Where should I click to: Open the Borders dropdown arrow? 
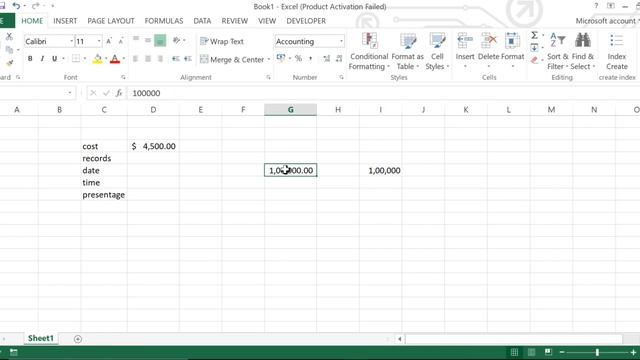85,59
